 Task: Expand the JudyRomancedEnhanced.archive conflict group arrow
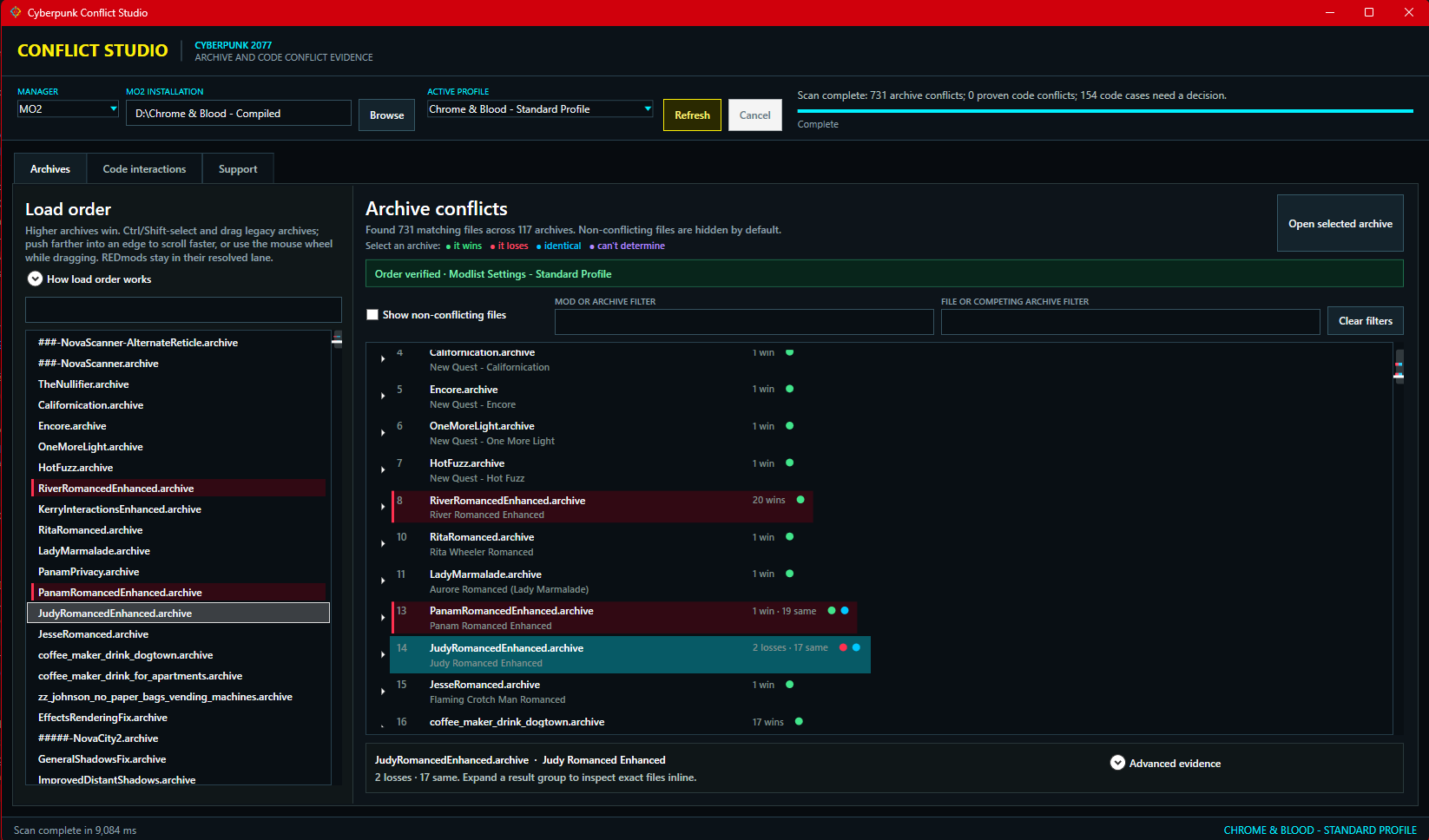pos(383,654)
